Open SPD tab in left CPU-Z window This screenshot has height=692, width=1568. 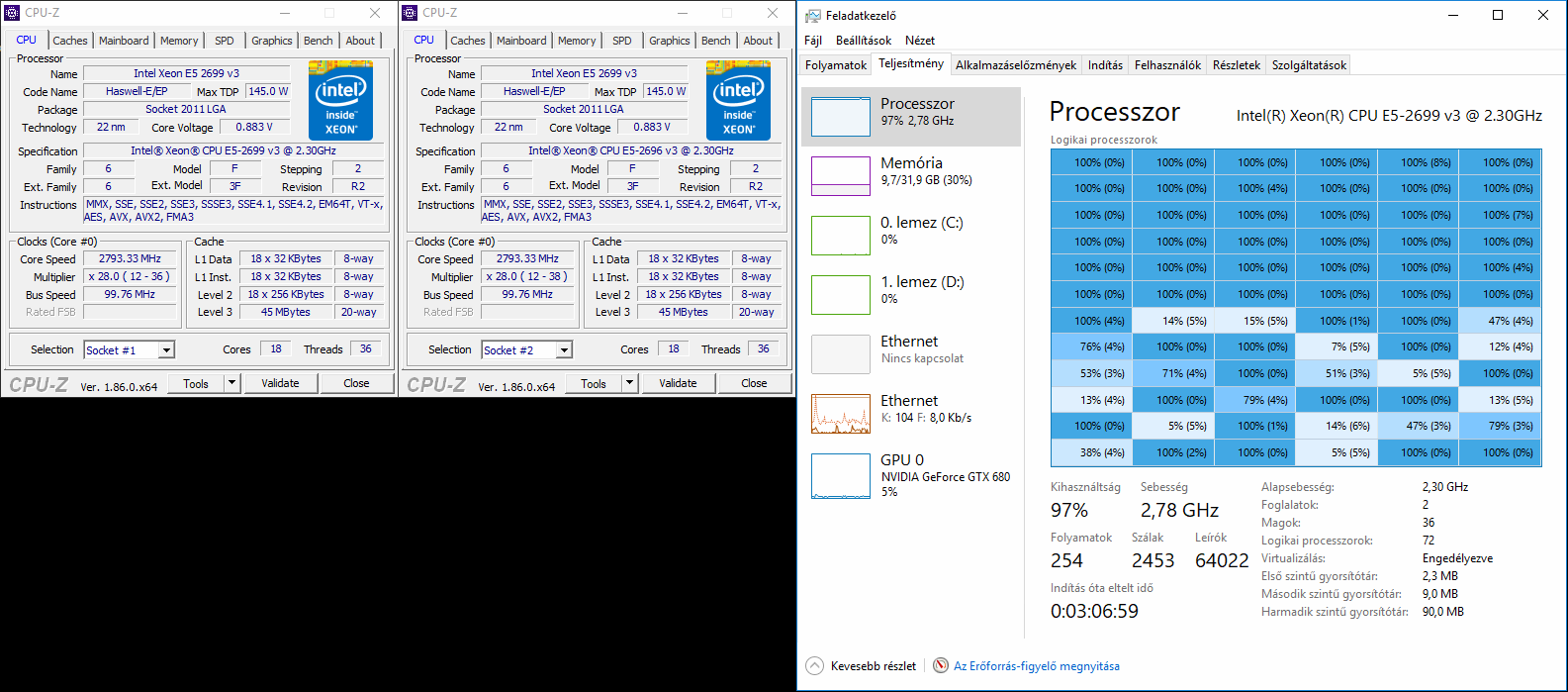point(225,41)
